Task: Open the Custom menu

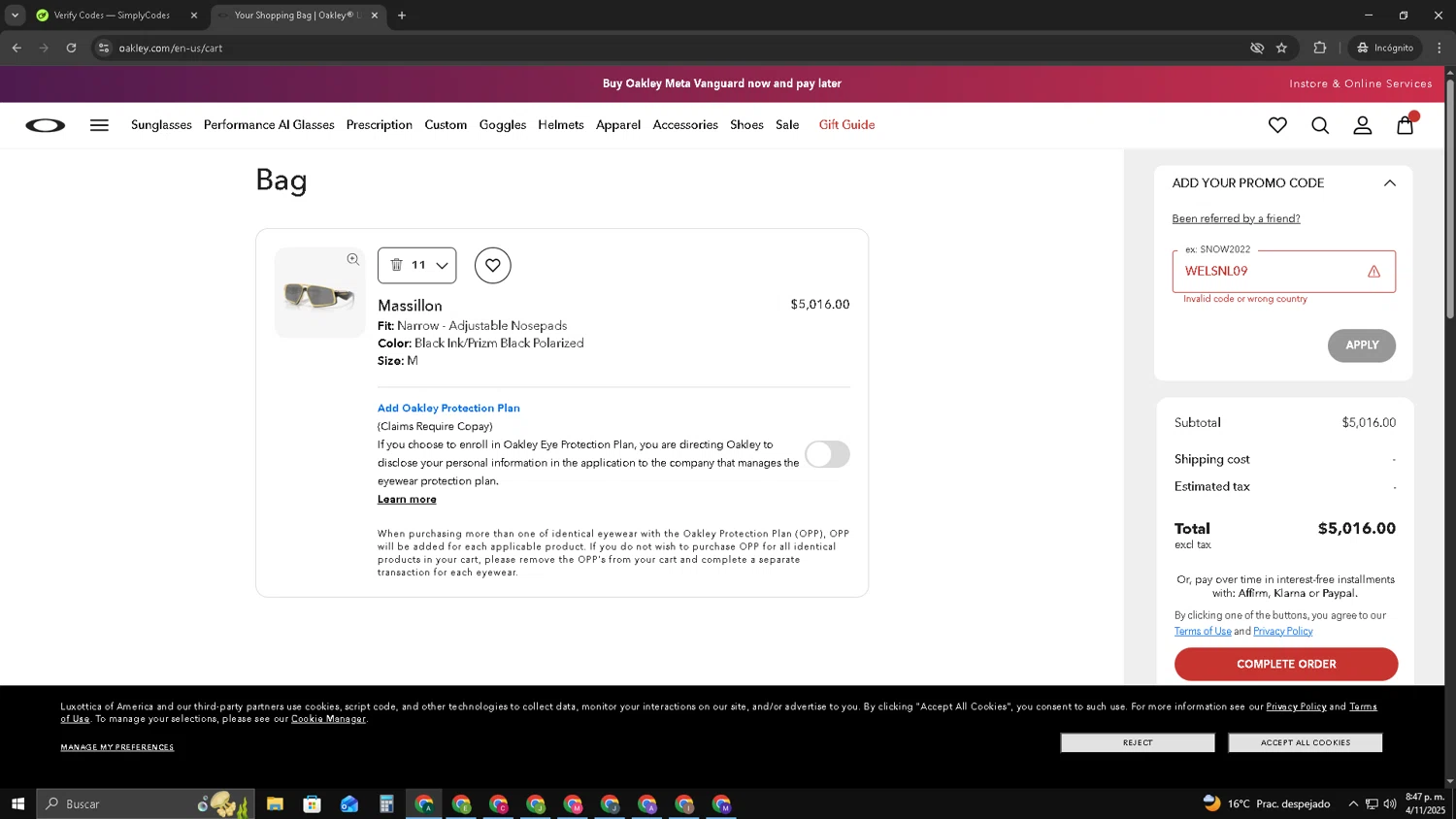Action: [446, 125]
